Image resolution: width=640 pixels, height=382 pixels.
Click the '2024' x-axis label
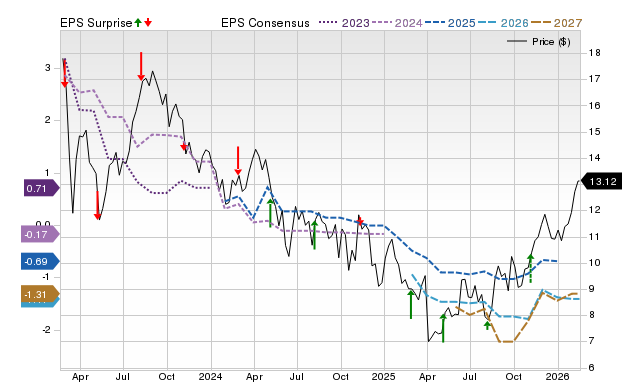[x=210, y=376]
